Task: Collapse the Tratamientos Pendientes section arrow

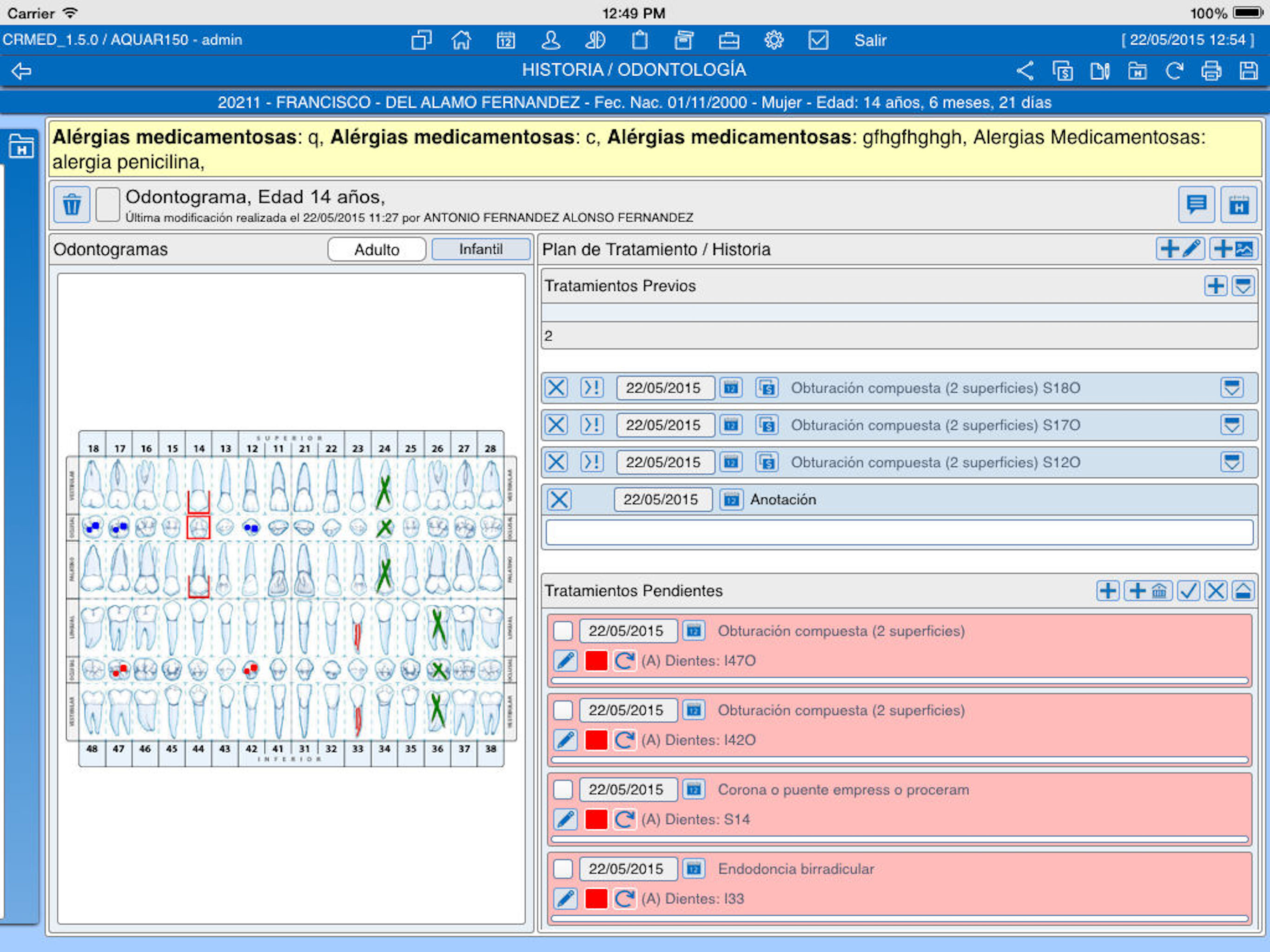Action: [1243, 590]
